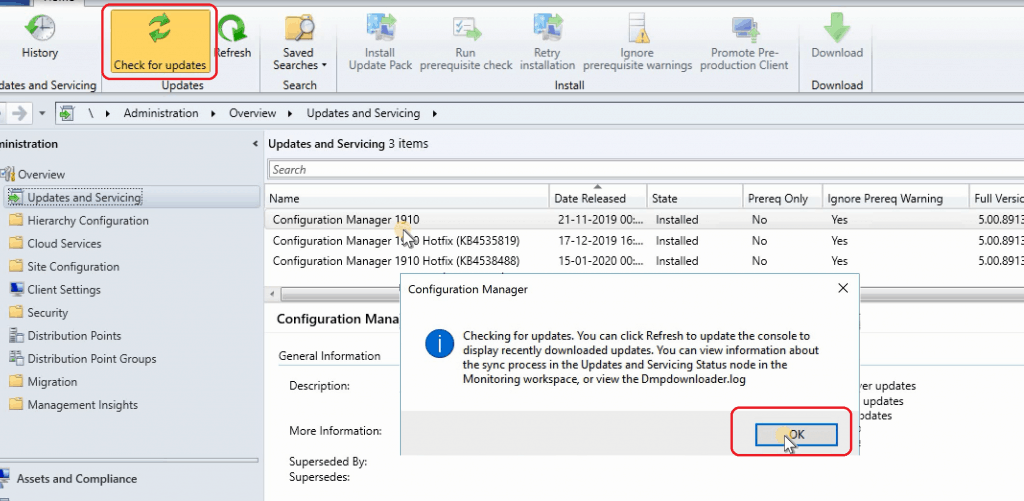This screenshot has height=501, width=1024.
Task: Expand arrow after Updates and Servicing breadcrumb
Action: (x=434, y=114)
